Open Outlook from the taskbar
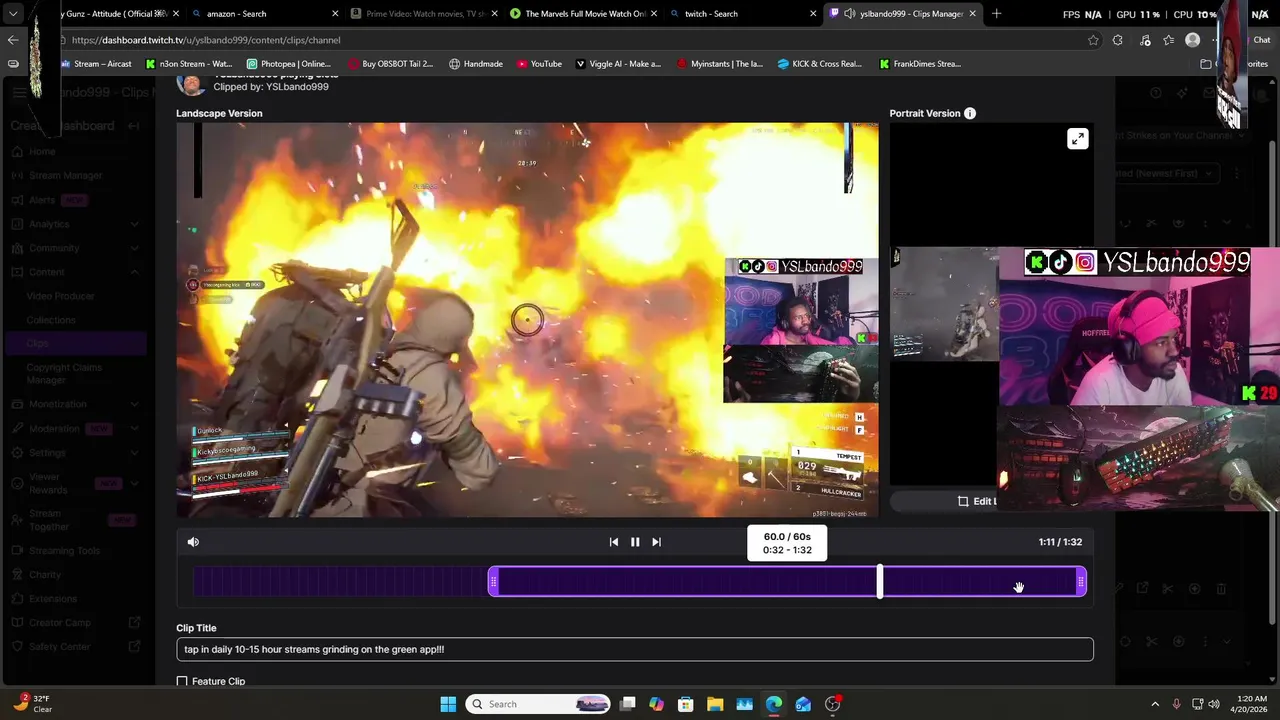This screenshot has height=720, width=1280. click(803, 704)
